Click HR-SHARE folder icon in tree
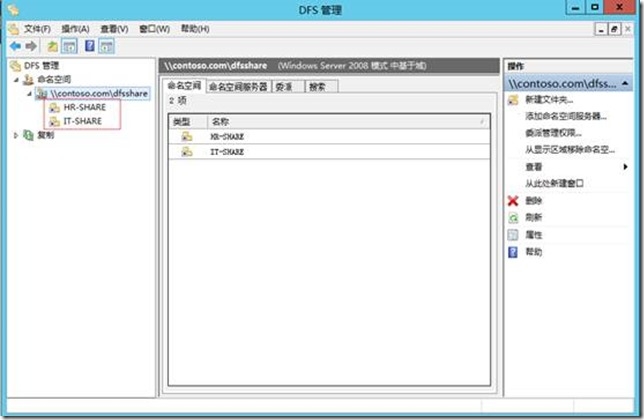This screenshot has width=644, height=420. point(55,108)
